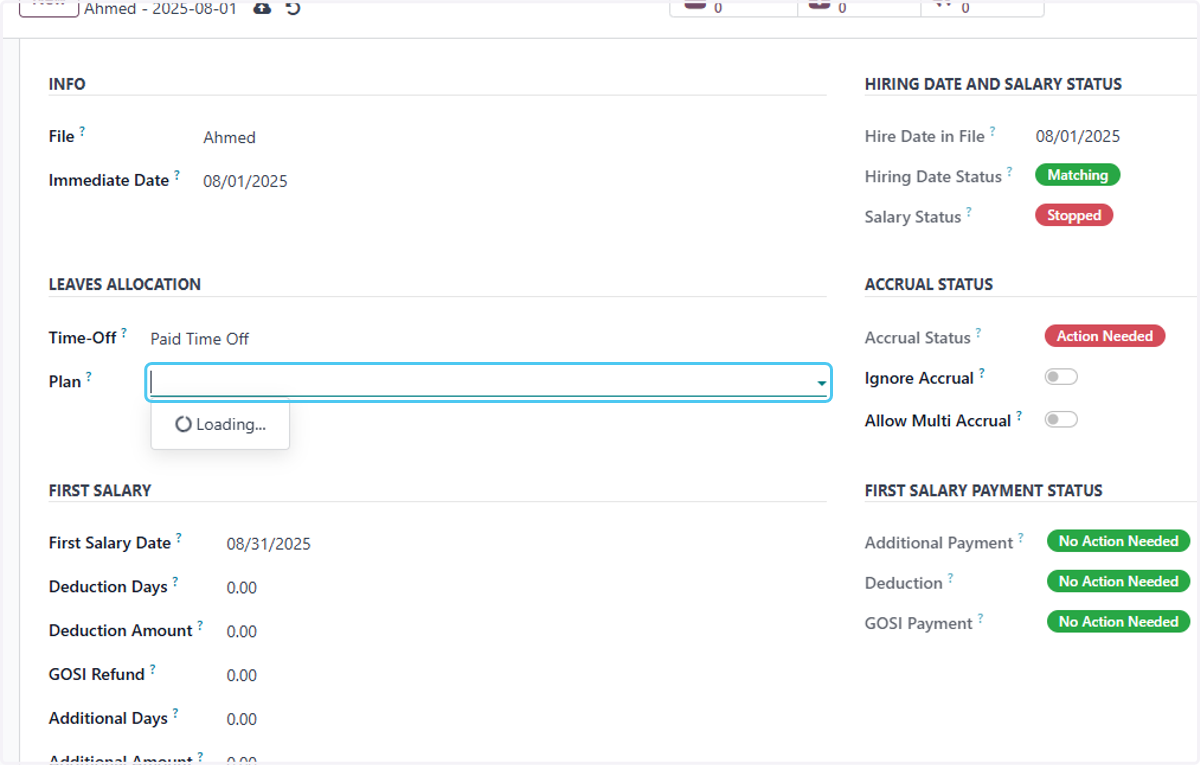Click the Loading... dropdown entry
This screenshot has width=1200, height=765.
click(220, 424)
